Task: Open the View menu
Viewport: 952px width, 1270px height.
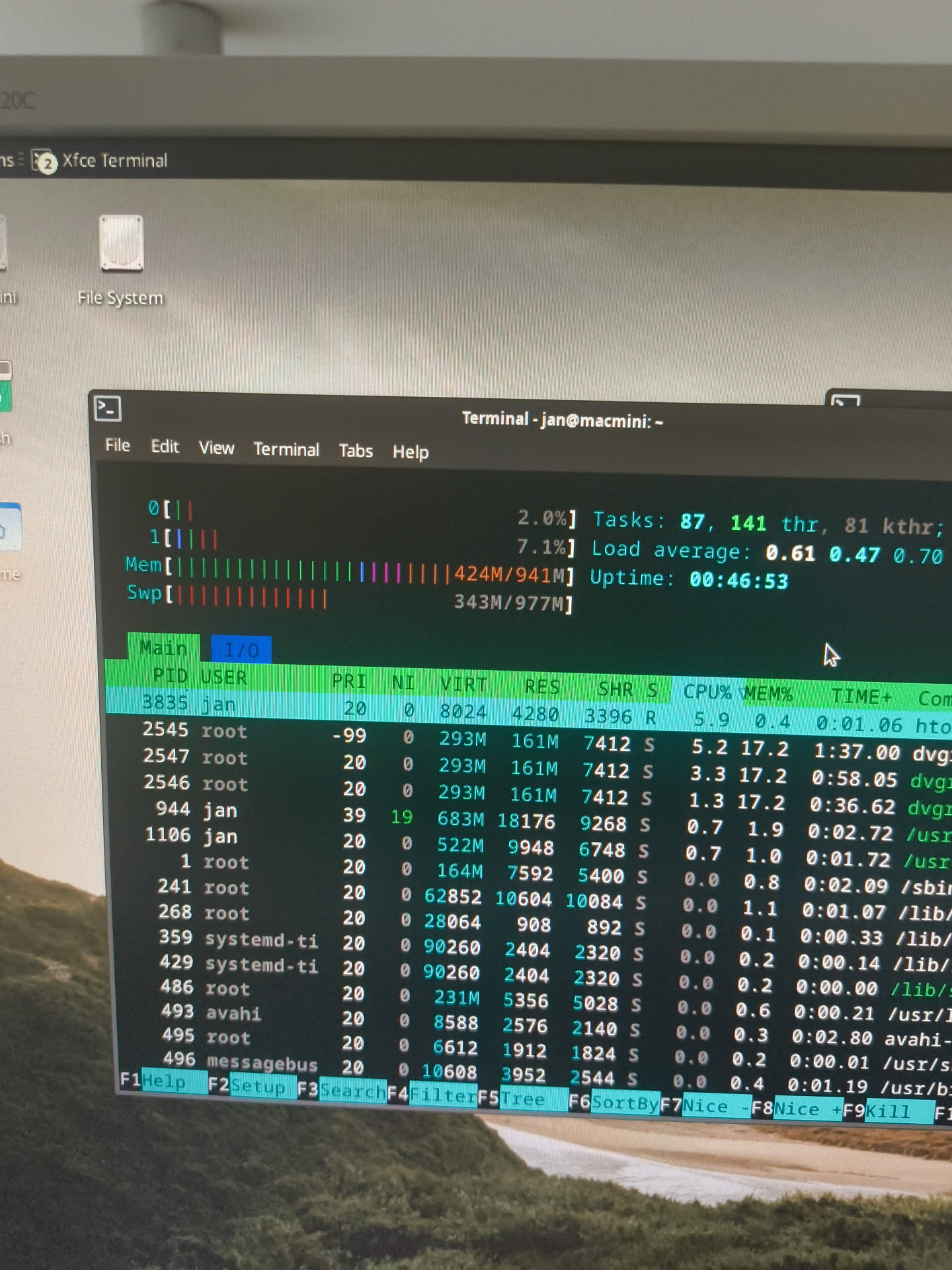Action: [217, 448]
